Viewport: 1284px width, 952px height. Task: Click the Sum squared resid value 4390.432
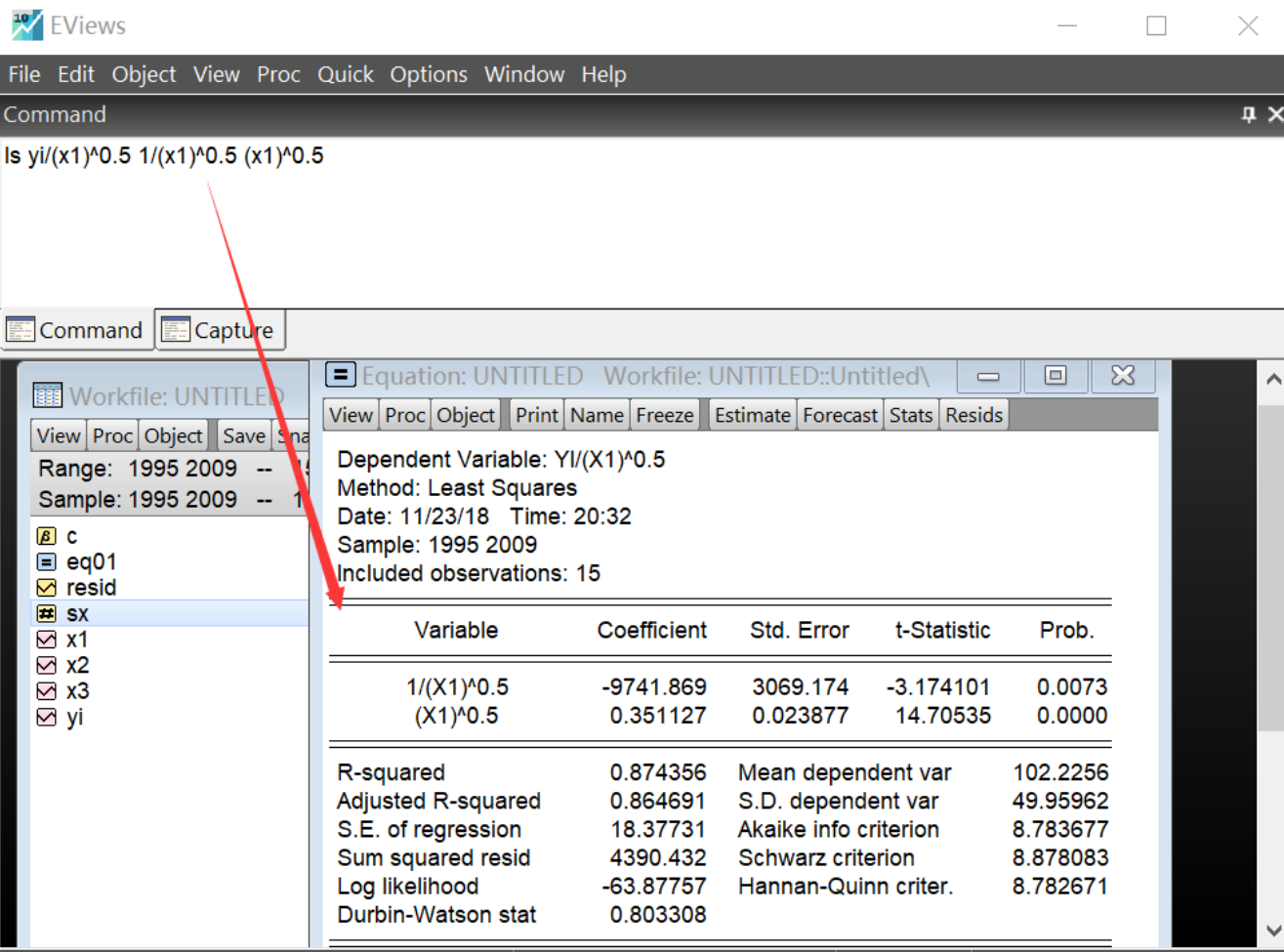coord(658,858)
